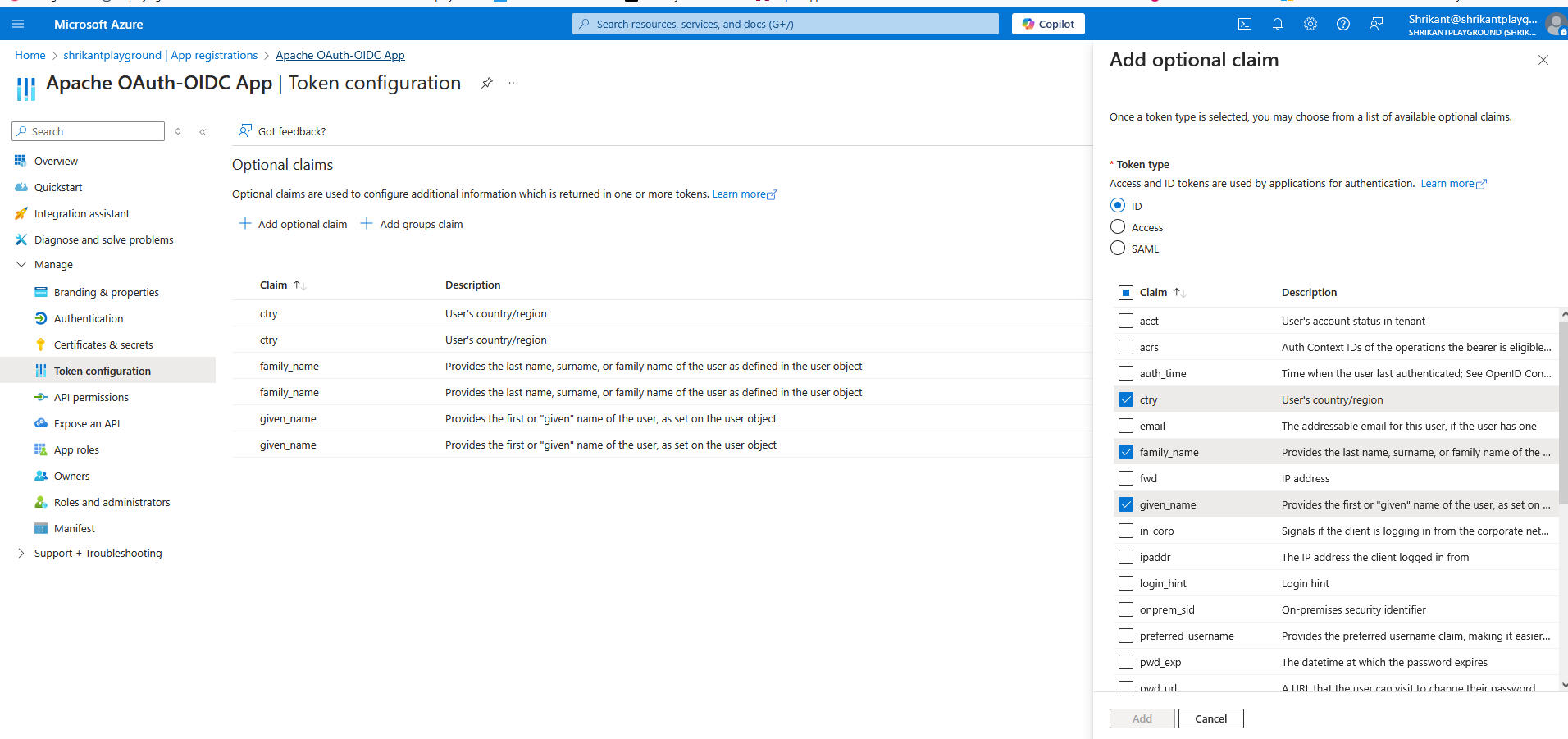Select the SAML token type radio

tap(1117, 248)
